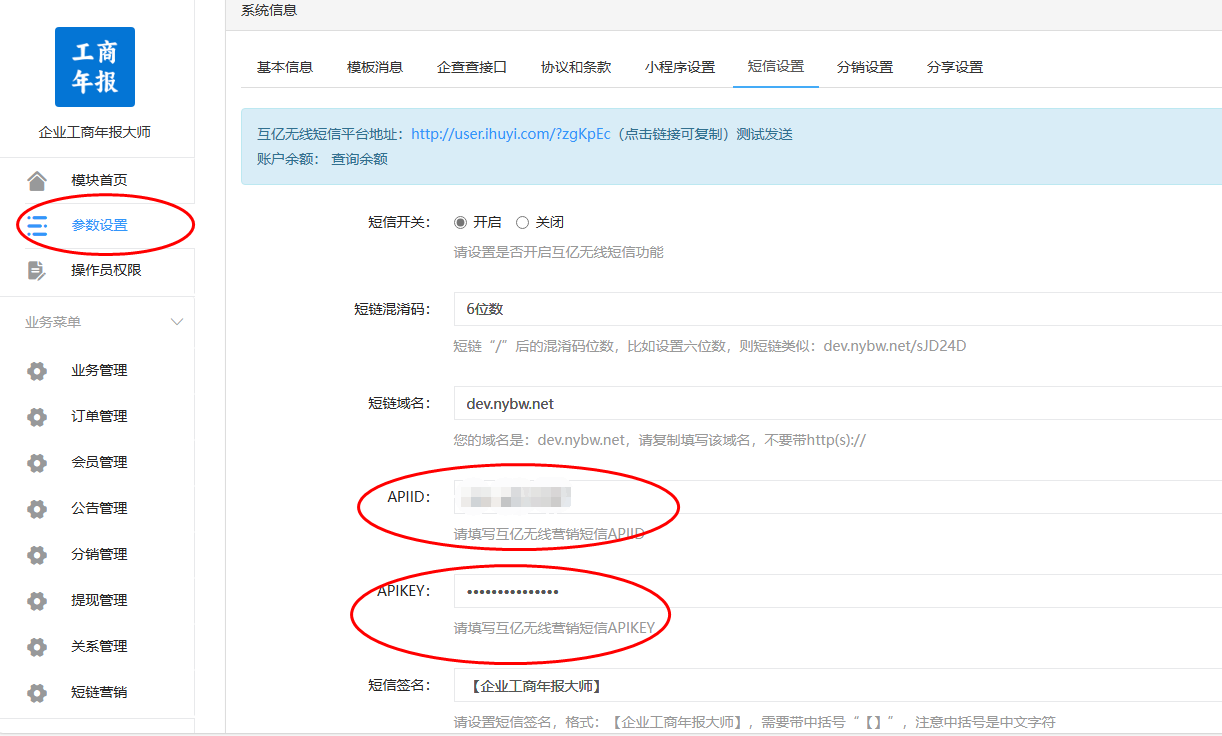Focus the 短信签名 input field

click(838, 685)
